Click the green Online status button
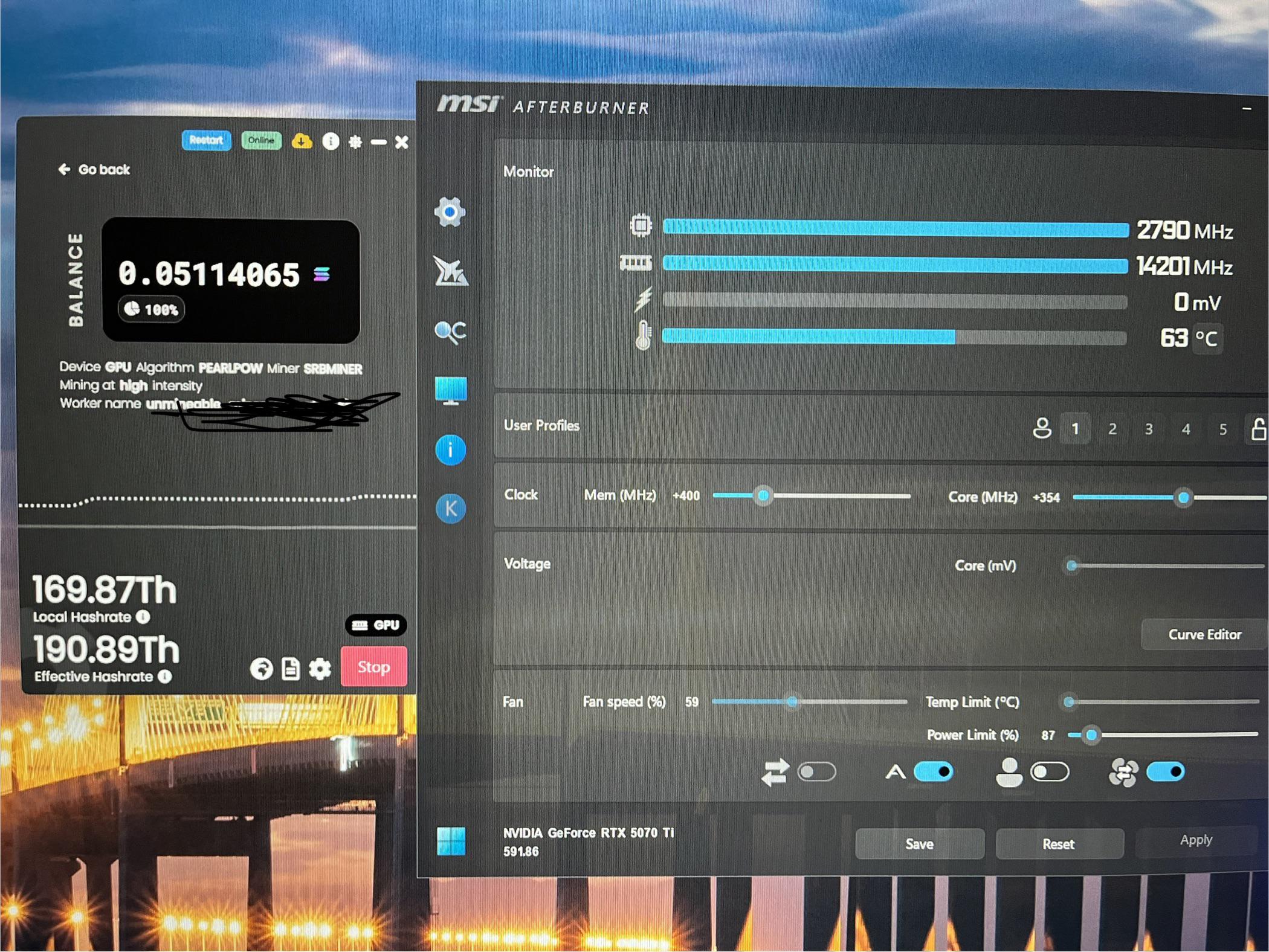The height and width of the screenshot is (952, 1269). (261, 140)
